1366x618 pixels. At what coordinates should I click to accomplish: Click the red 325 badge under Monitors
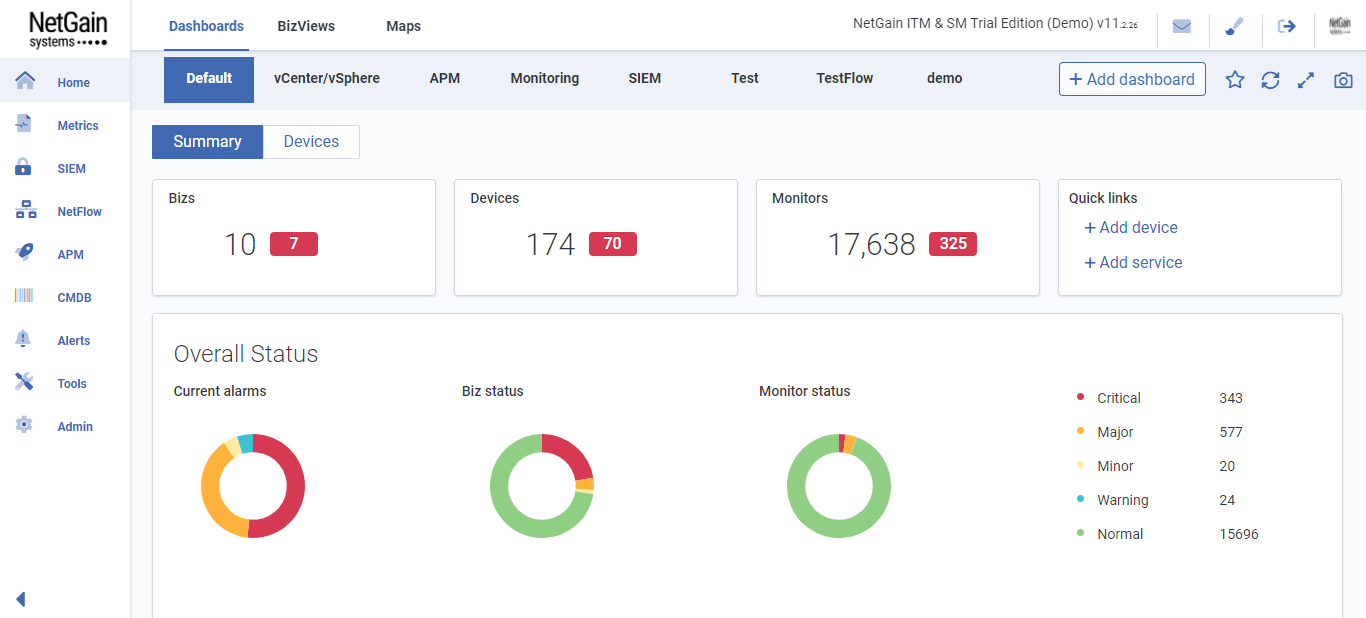[x=953, y=244]
